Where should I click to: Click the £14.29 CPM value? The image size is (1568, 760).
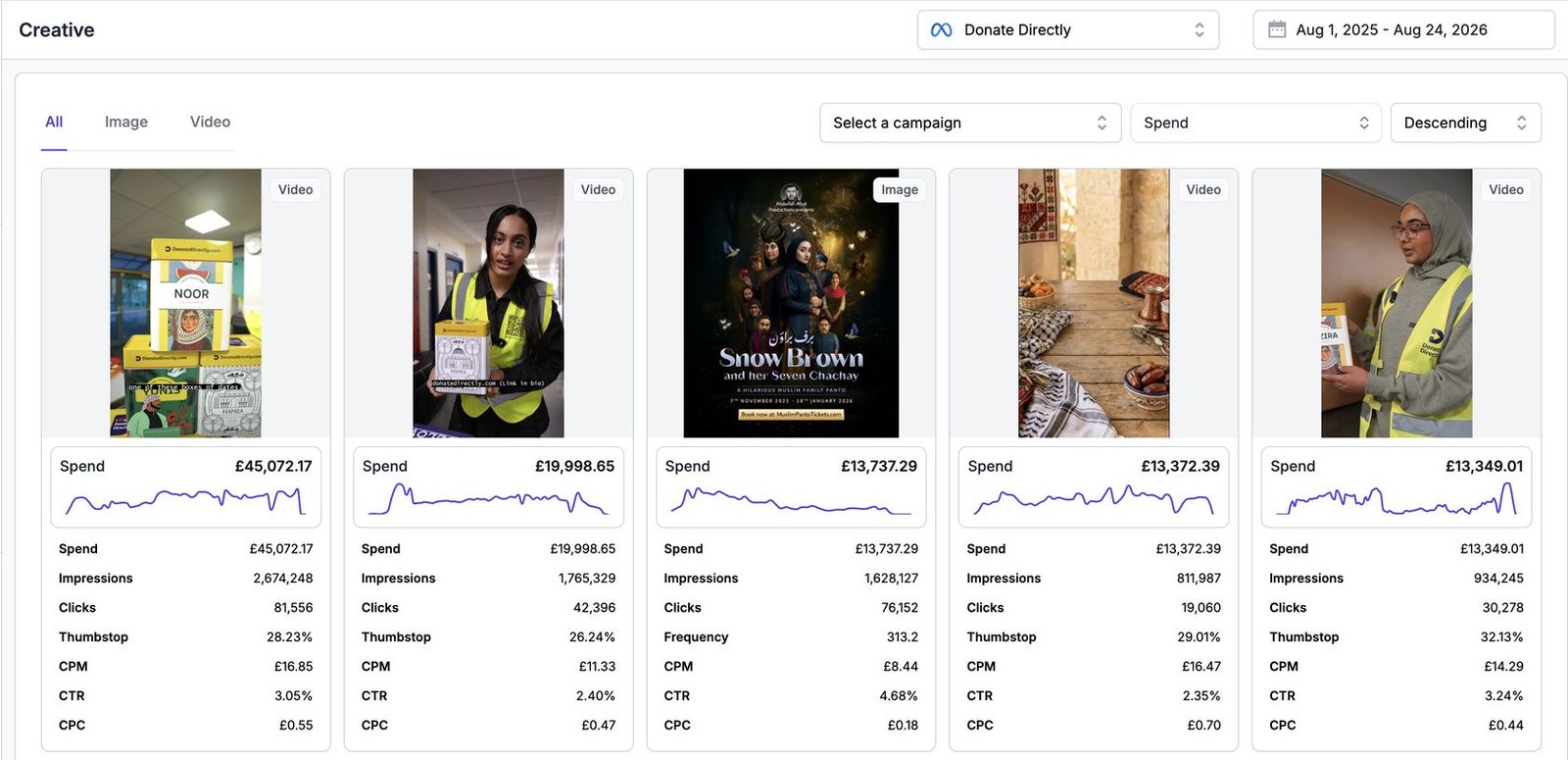[x=1503, y=667]
